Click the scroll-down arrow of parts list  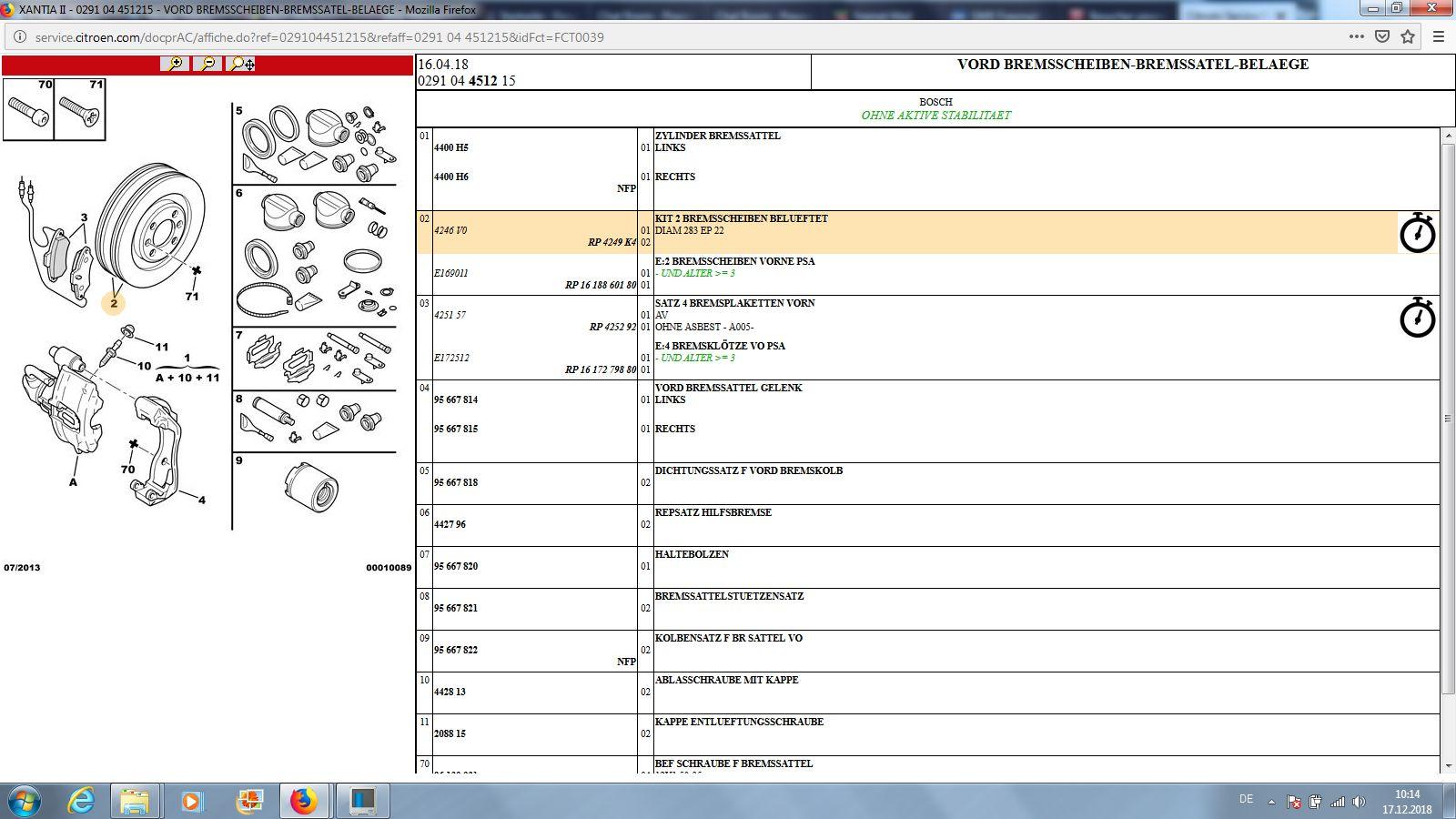point(1447,767)
